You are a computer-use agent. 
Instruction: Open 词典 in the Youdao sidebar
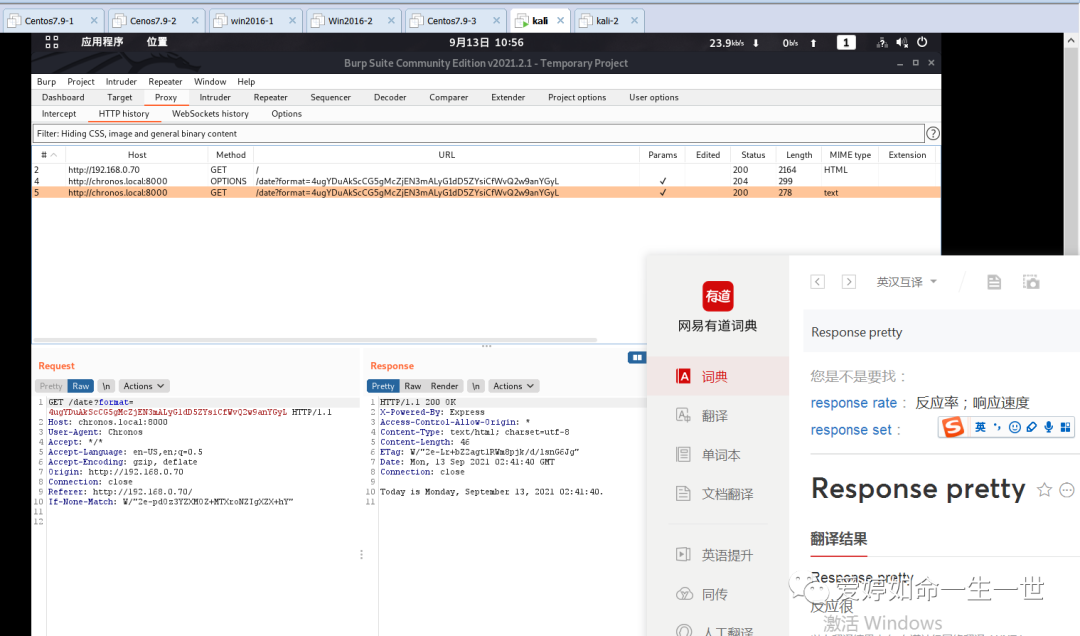(718, 376)
